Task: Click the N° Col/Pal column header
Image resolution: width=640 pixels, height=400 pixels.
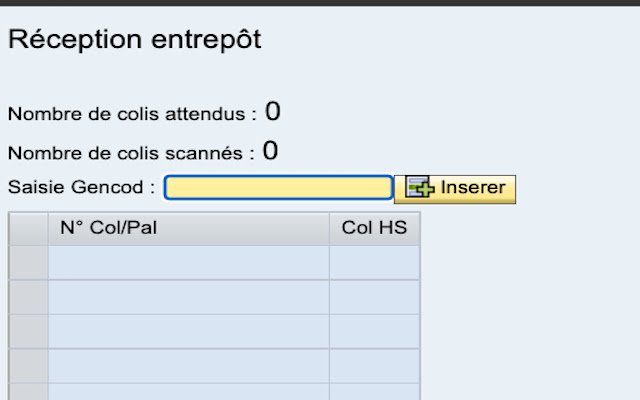Action: [x=188, y=228]
